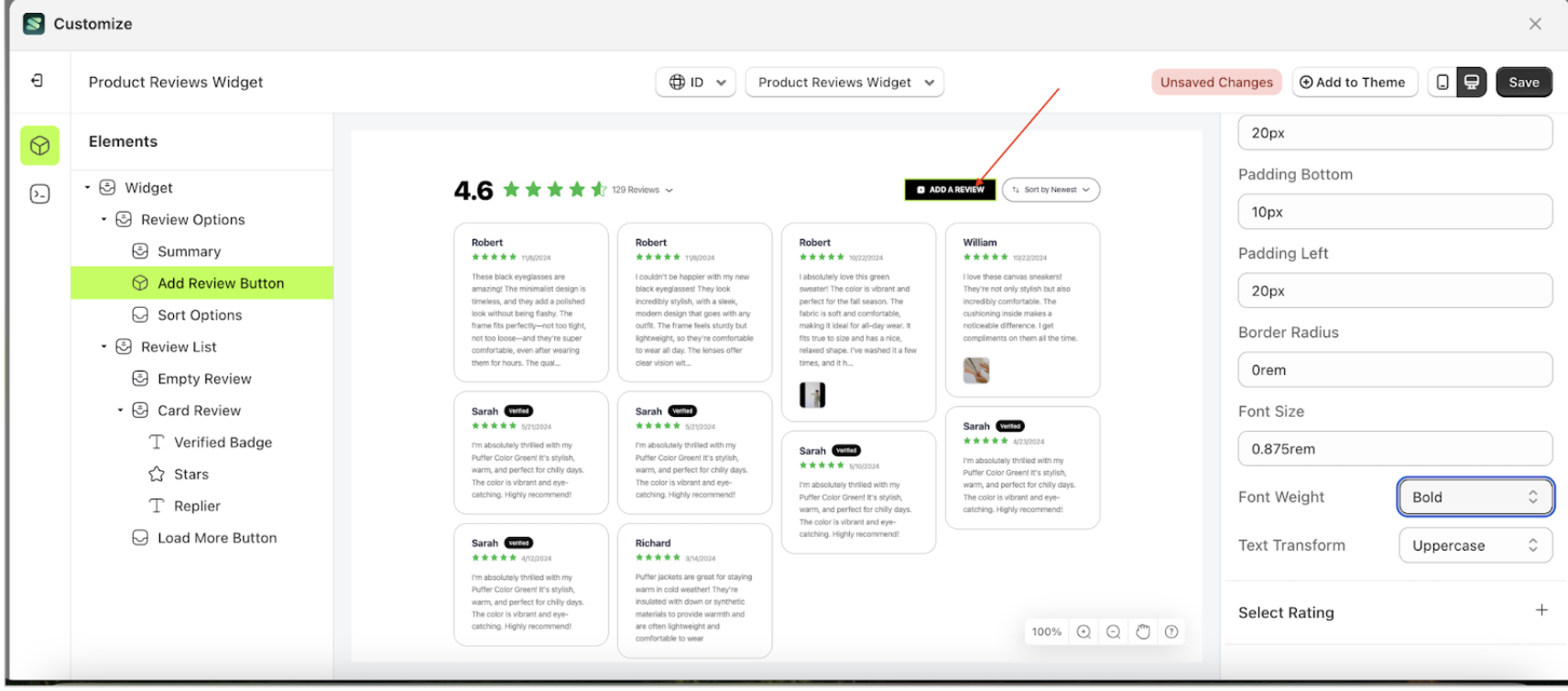Screen dimensions: 1568x691
Task: Switch to mobile preview icon
Action: tap(1443, 82)
